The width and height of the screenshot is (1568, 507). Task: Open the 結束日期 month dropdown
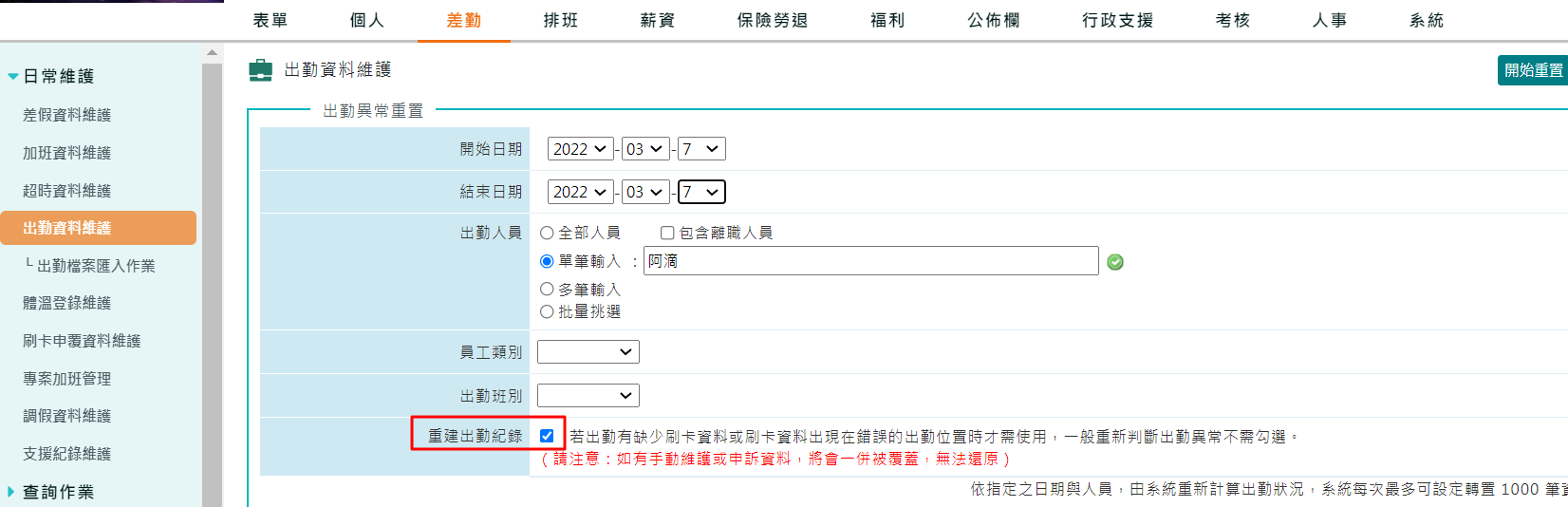[x=645, y=192]
